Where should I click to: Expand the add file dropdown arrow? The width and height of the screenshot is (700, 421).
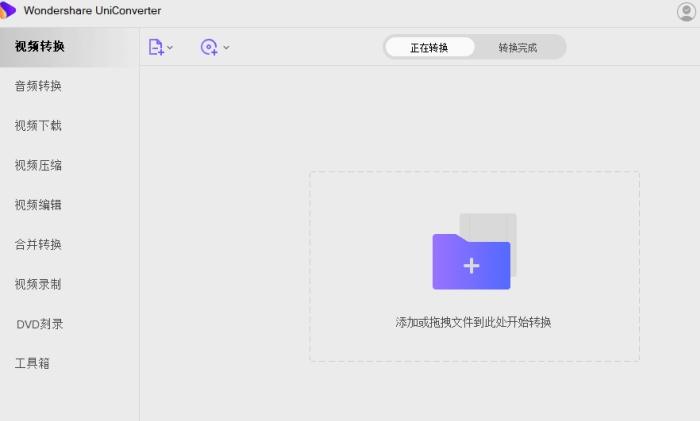click(170, 47)
